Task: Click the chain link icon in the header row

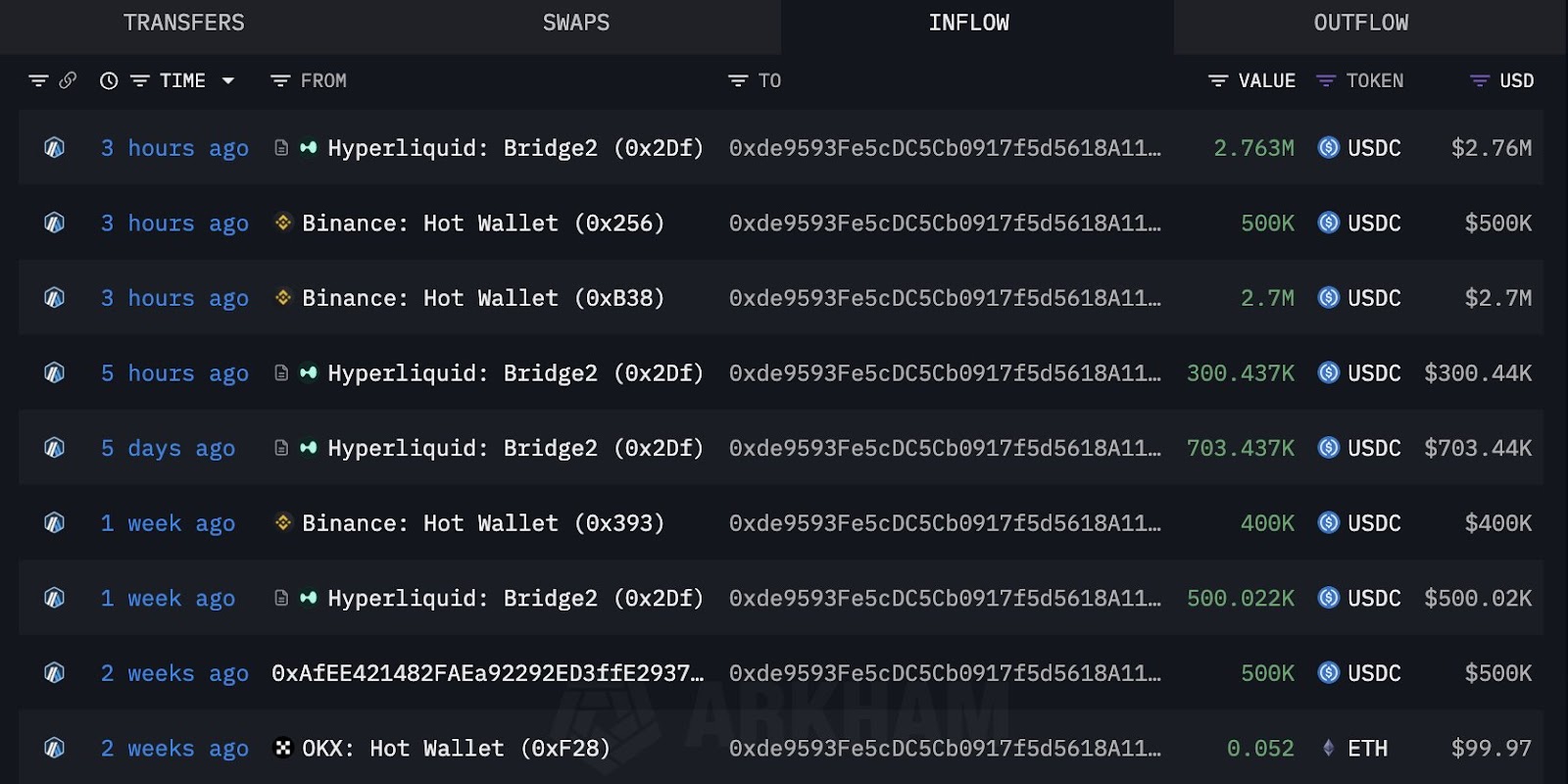Action: tap(67, 80)
